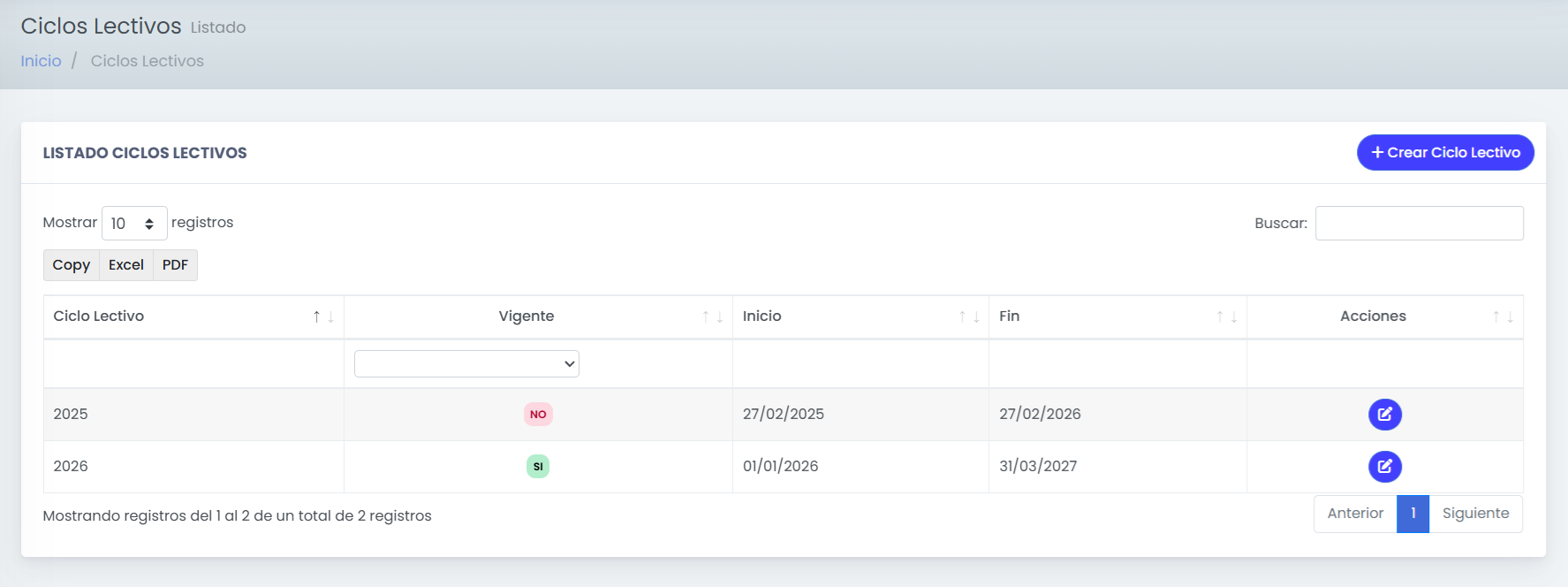
Task: Click the Ciclos Lectivos breadcrumb text
Action: (148, 61)
